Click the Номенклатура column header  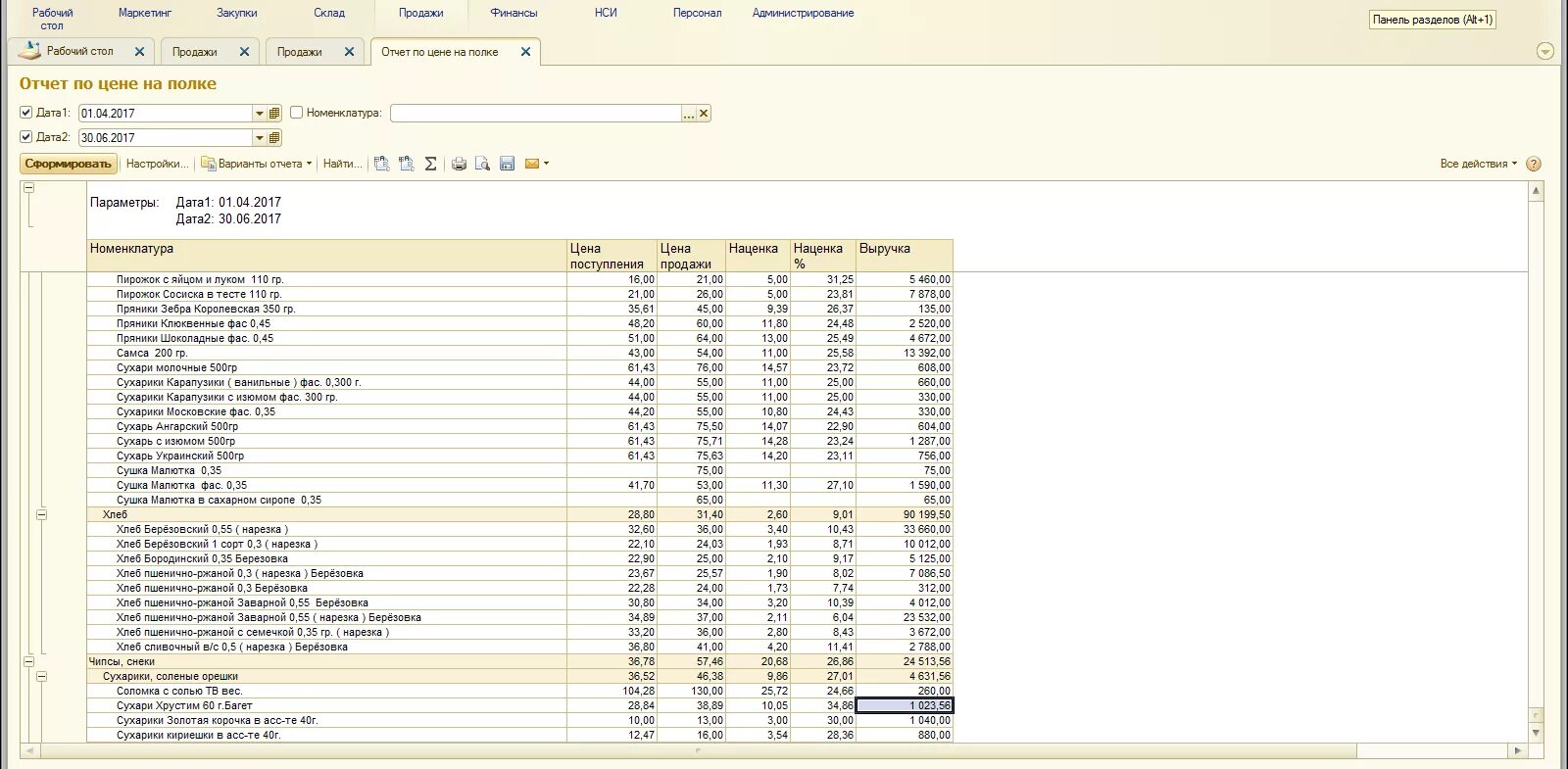(326, 256)
